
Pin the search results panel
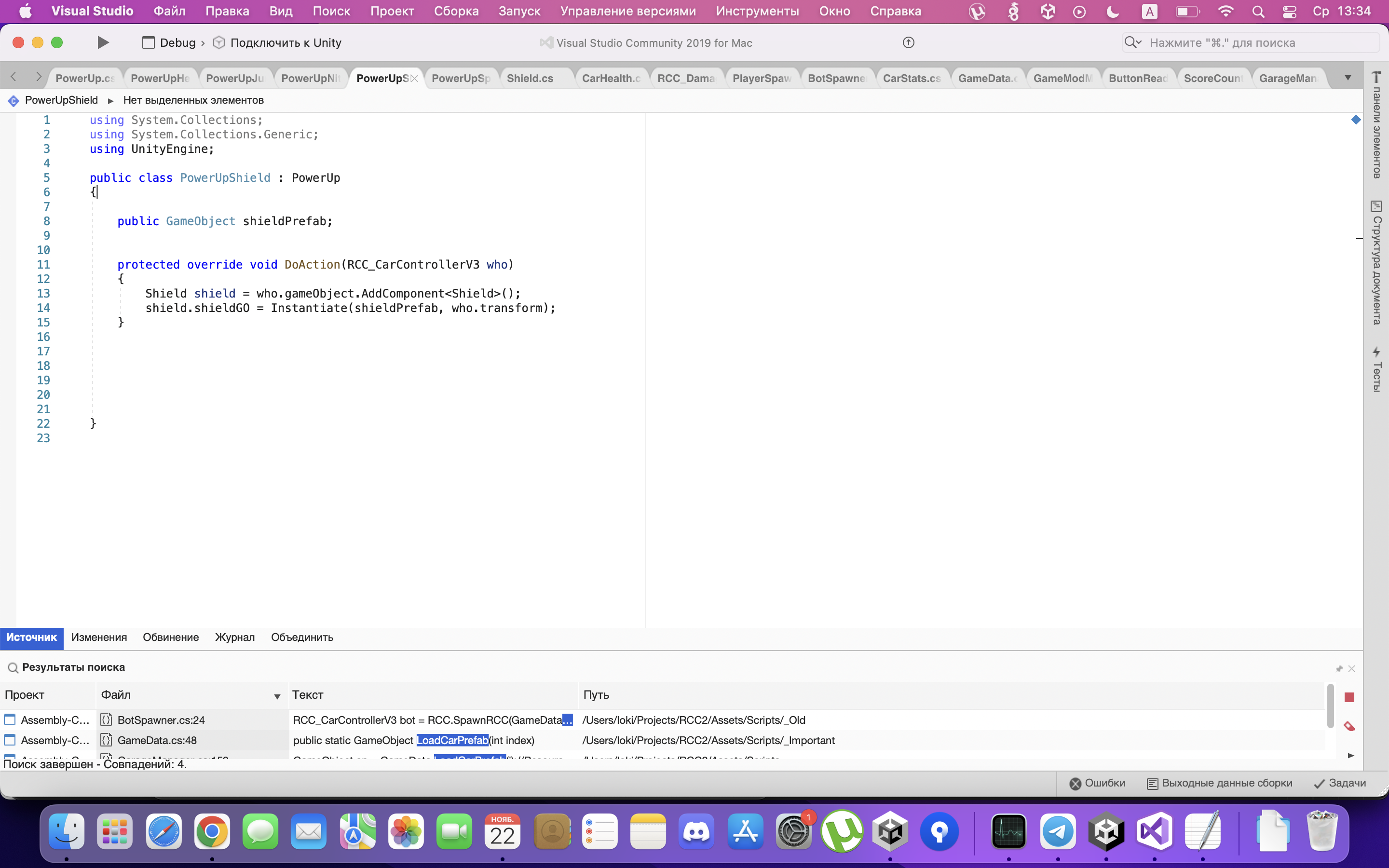1339,668
